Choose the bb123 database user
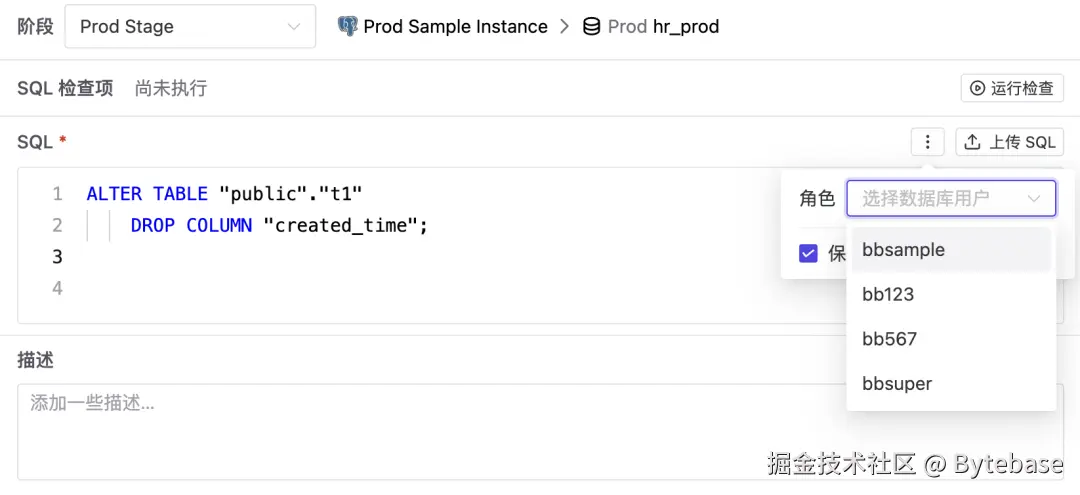1080x495 pixels. pyautogui.click(x=888, y=294)
